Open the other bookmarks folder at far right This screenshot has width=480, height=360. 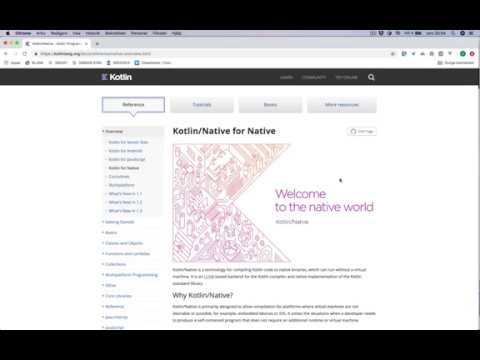455,63
